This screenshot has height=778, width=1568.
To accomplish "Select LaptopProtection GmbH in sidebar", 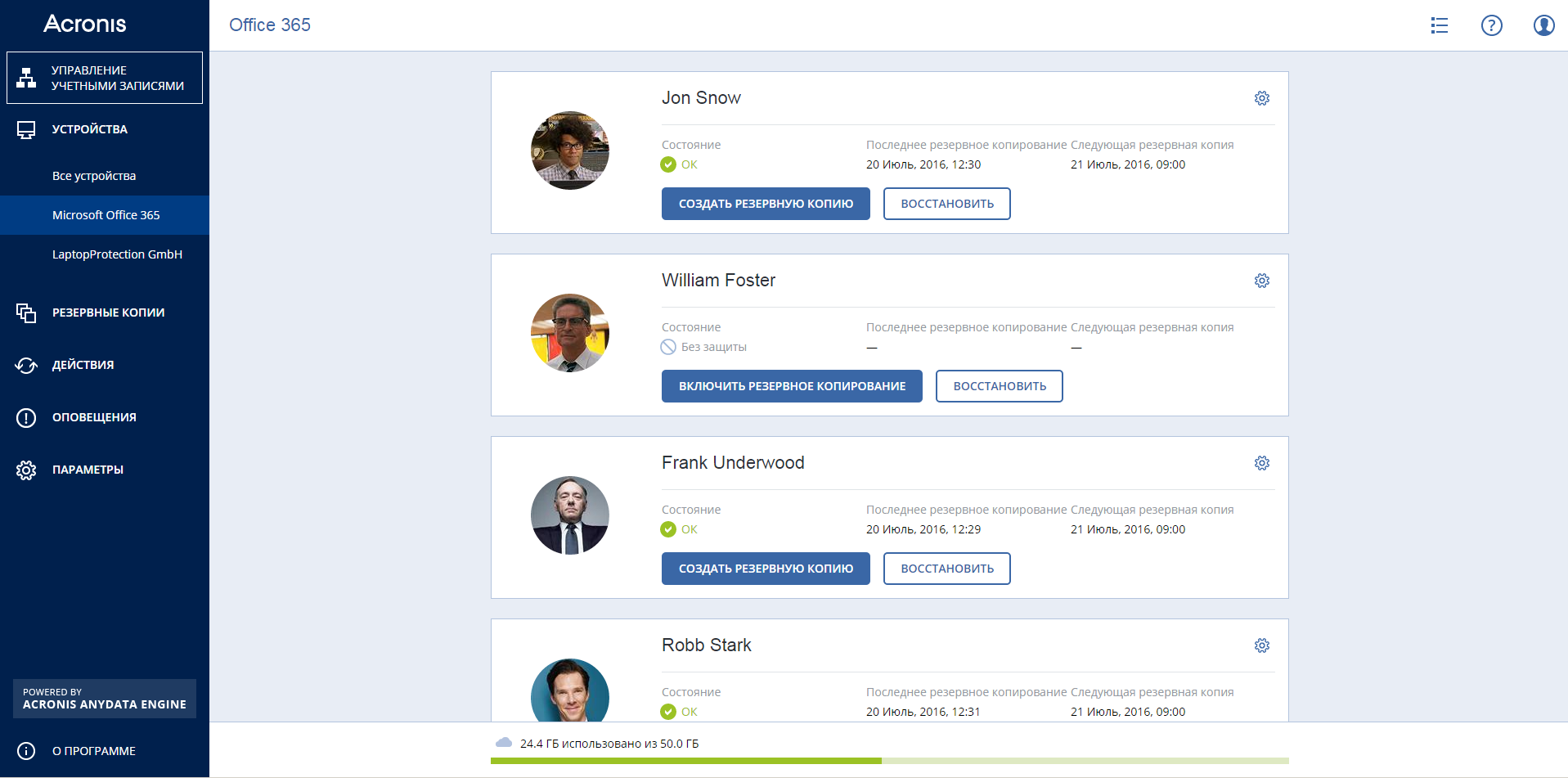I will [x=117, y=254].
